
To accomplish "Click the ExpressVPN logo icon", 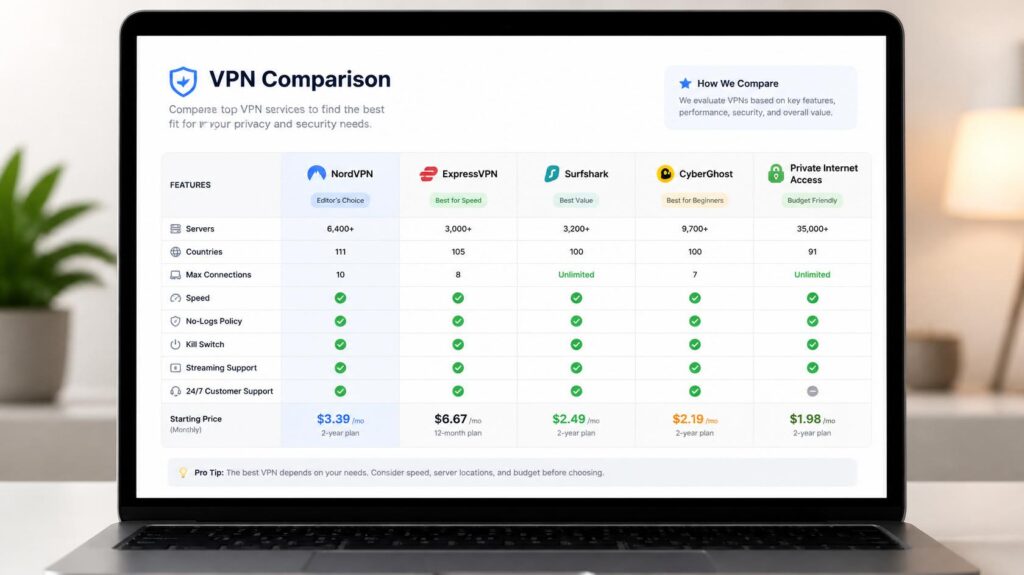I will click(x=428, y=174).
